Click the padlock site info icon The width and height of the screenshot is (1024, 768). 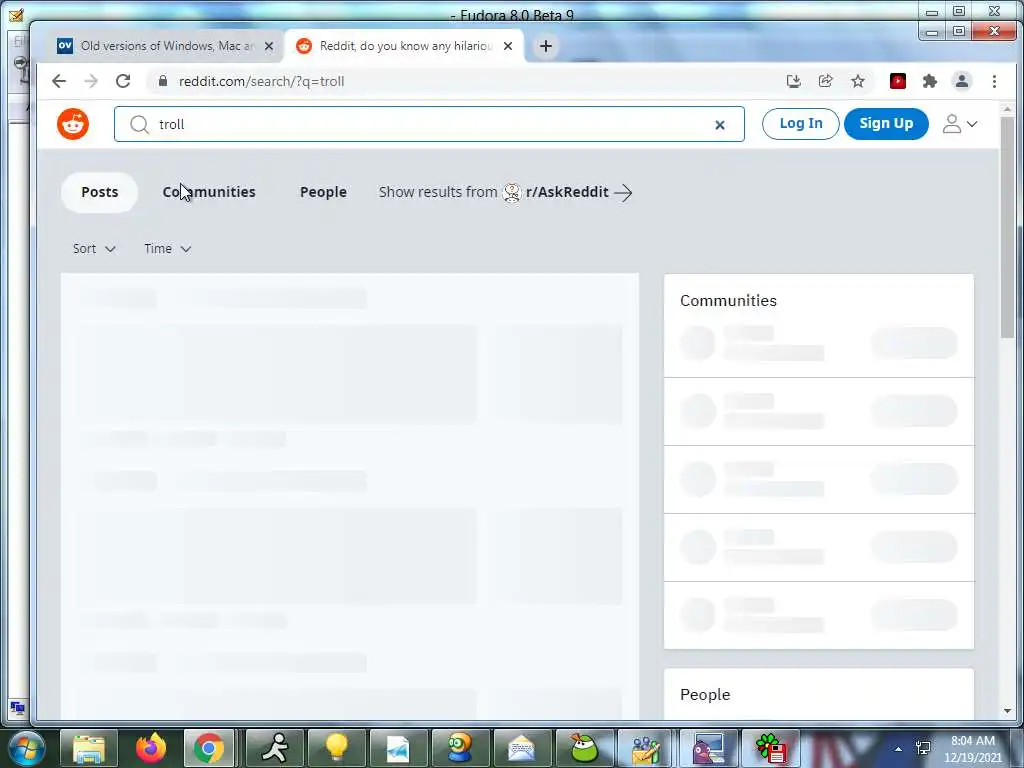163,81
